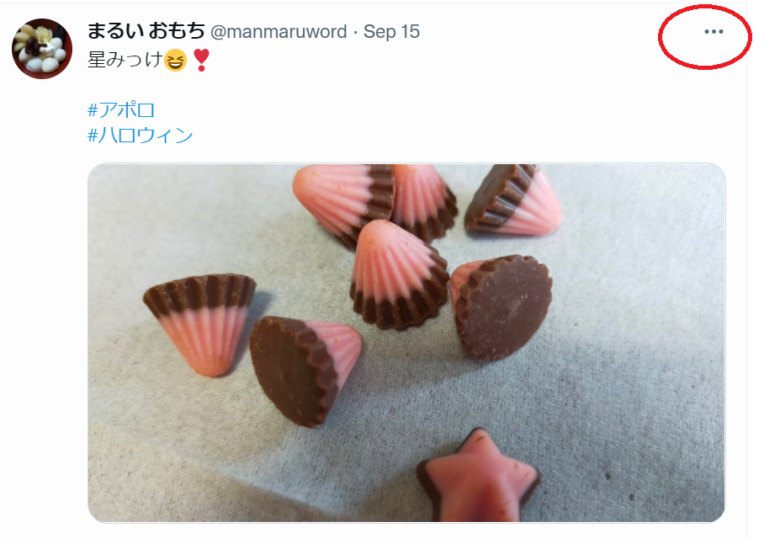Open the tweet via Sep 15 timestamp

[x=391, y=32]
